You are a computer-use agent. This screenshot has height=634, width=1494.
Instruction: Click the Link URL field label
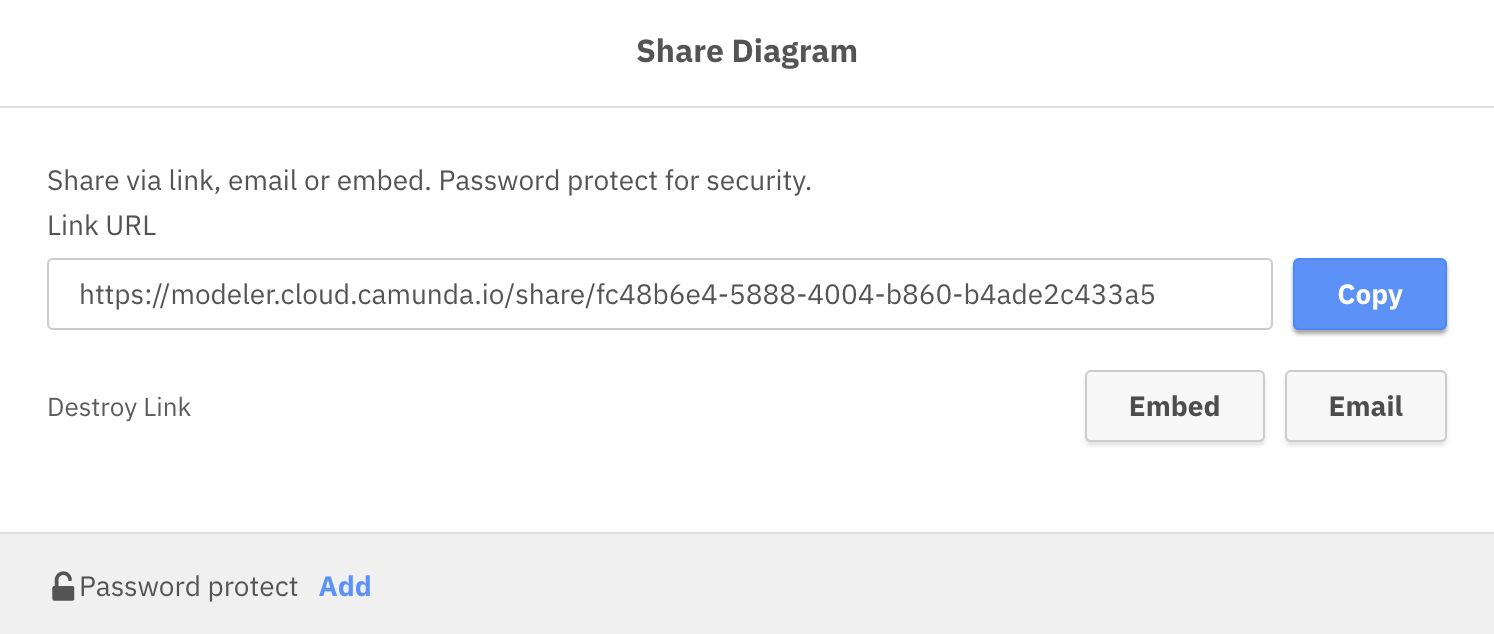click(102, 226)
